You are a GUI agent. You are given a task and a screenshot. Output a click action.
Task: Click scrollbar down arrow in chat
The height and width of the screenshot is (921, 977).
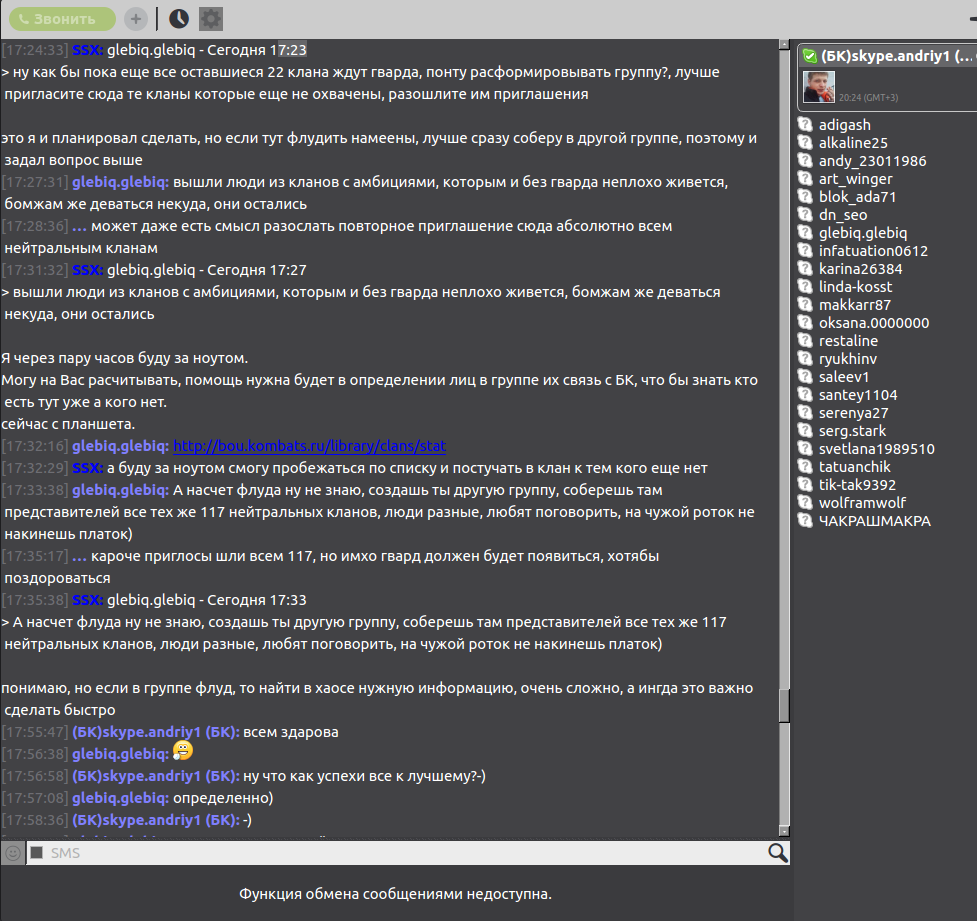(x=784, y=831)
